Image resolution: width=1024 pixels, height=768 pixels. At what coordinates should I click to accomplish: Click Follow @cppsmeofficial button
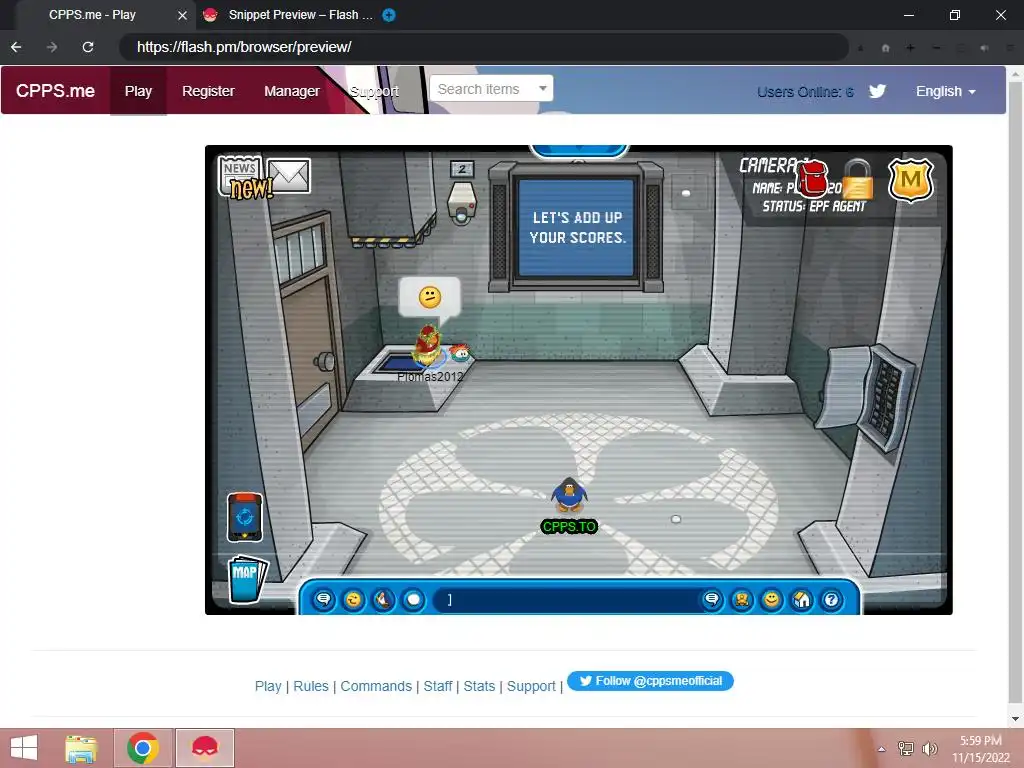(650, 681)
